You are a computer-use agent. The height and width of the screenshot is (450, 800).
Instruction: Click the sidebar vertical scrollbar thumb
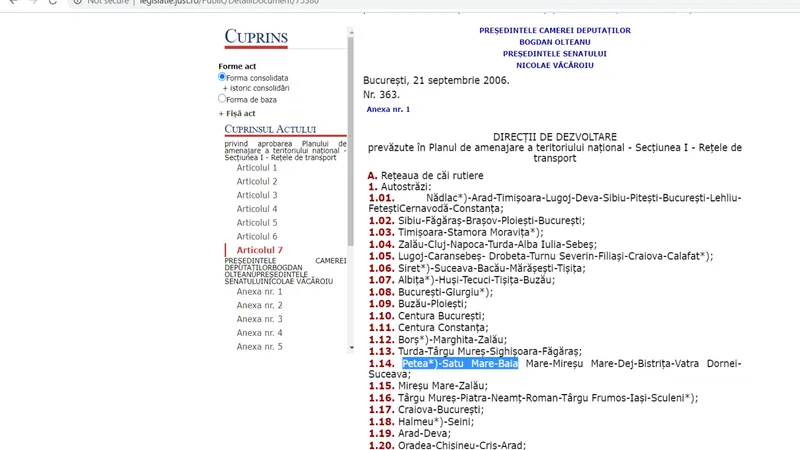351,140
